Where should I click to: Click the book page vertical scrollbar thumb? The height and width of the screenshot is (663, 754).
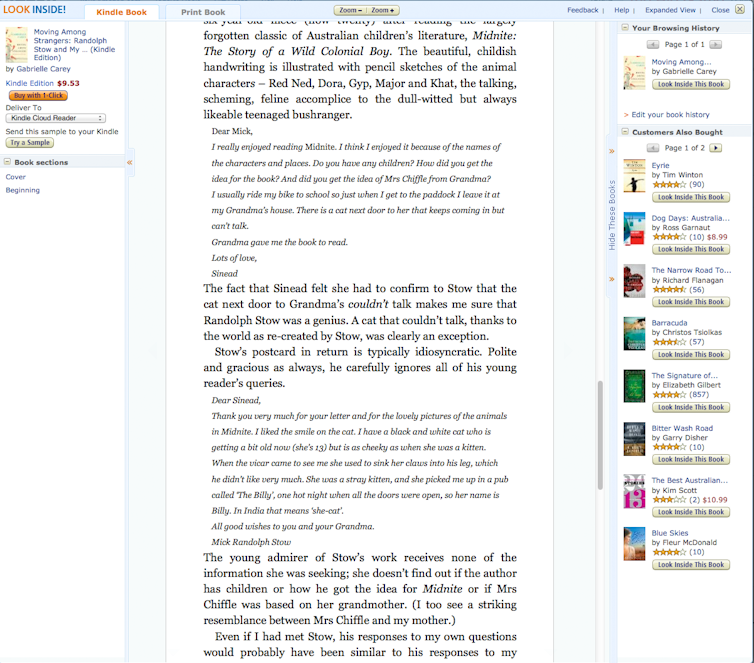[x=600, y=435]
